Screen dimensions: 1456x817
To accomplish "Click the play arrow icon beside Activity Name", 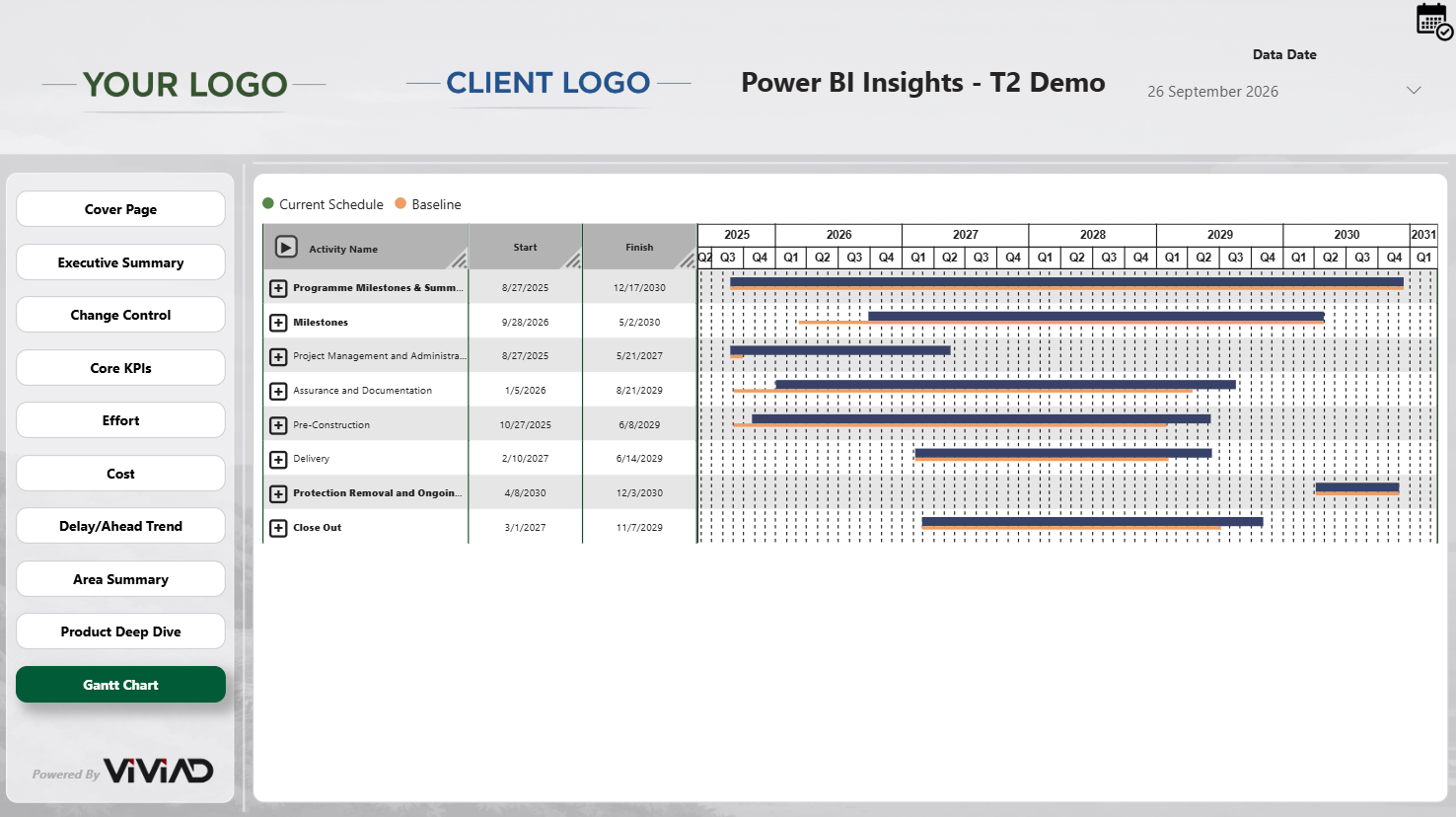I will click(x=286, y=247).
